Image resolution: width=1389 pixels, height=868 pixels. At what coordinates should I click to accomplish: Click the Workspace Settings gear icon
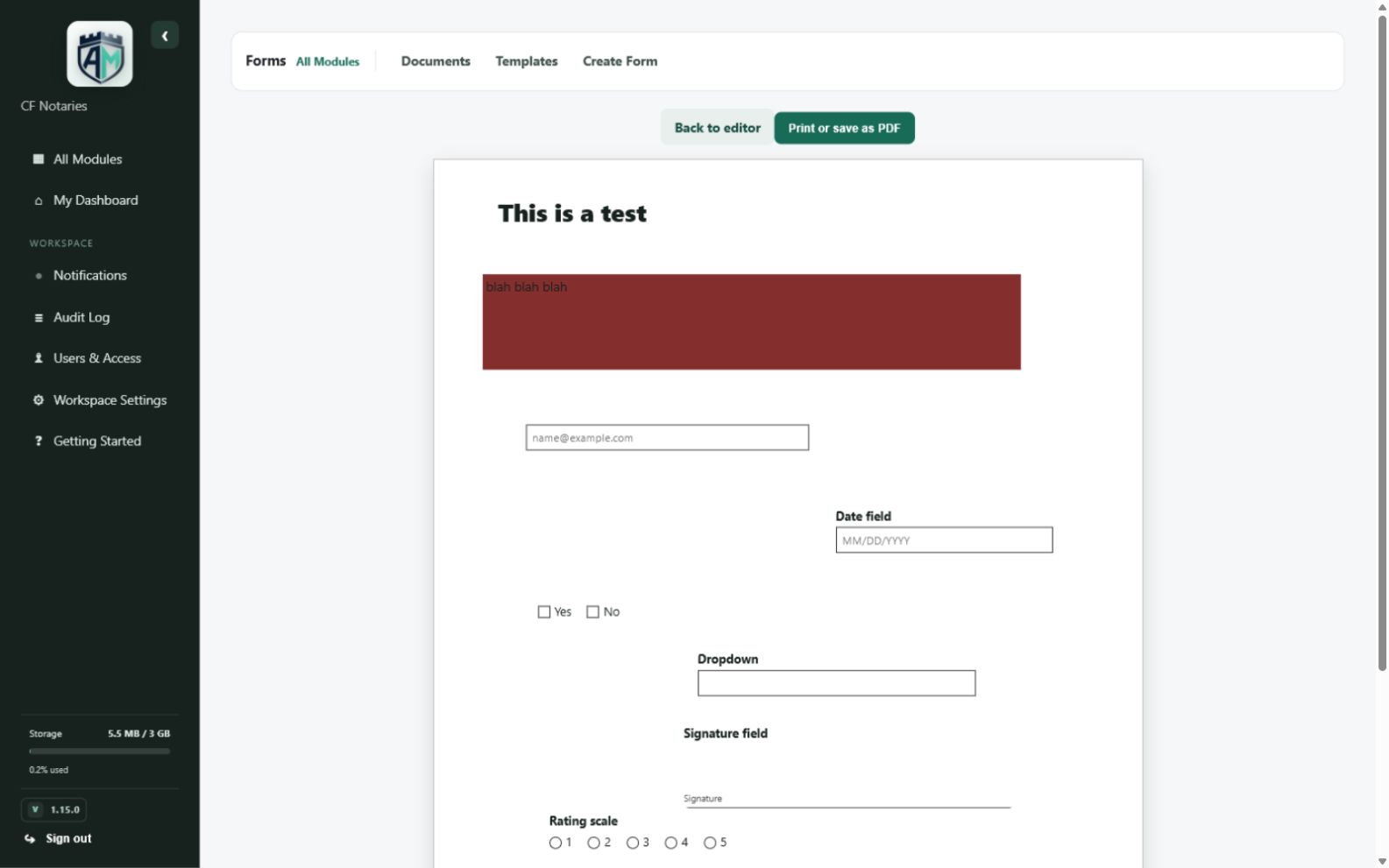(39, 400)
